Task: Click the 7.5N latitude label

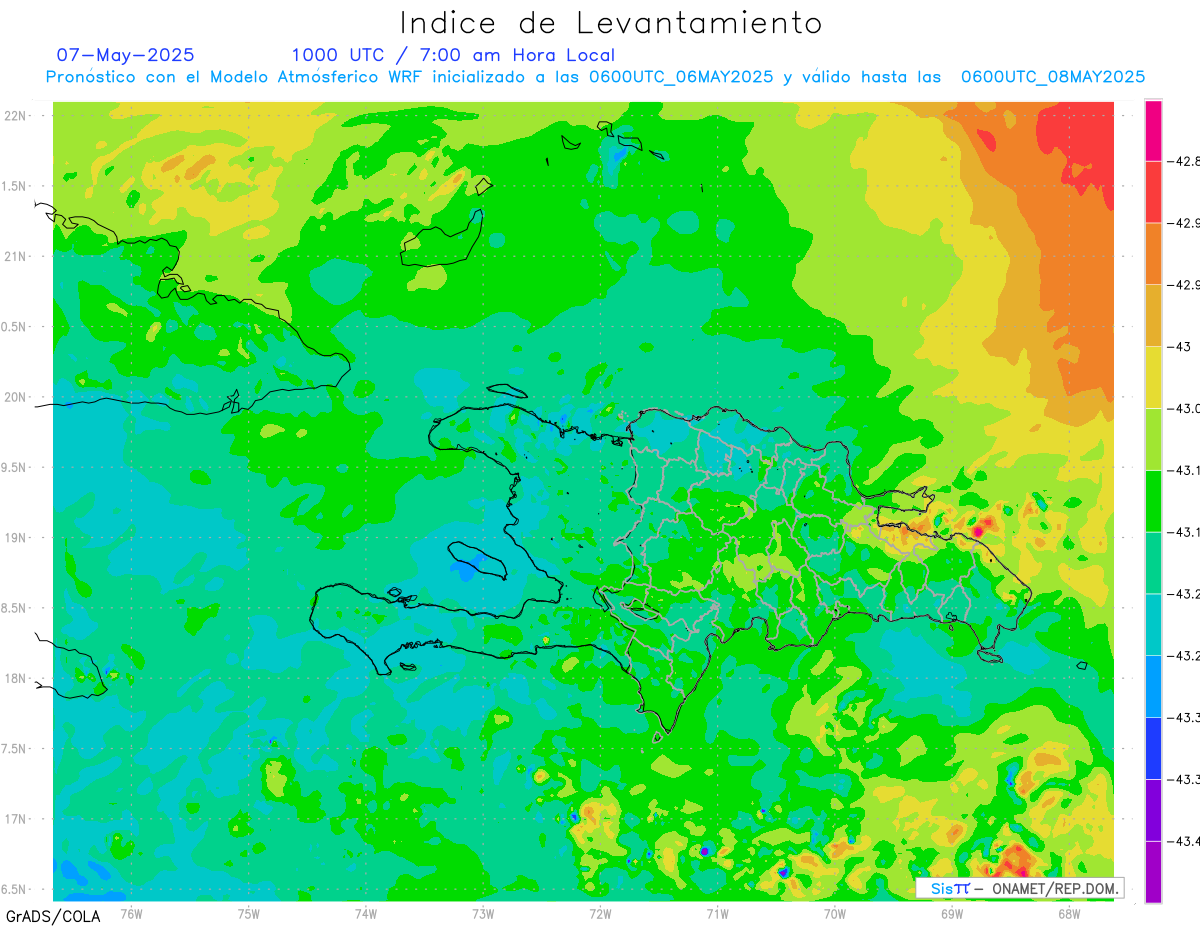Action: [15, 749]
